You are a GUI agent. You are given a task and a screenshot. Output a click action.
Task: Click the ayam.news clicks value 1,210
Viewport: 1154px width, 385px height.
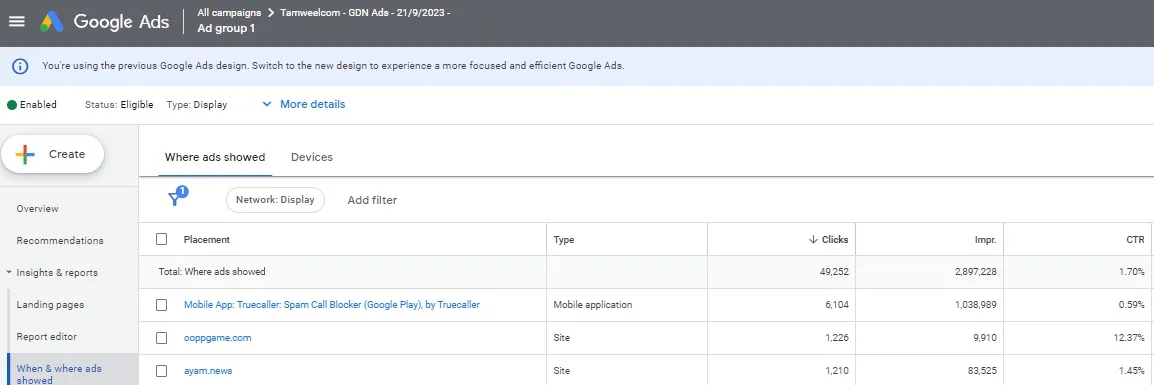click(x=836, y=370)
